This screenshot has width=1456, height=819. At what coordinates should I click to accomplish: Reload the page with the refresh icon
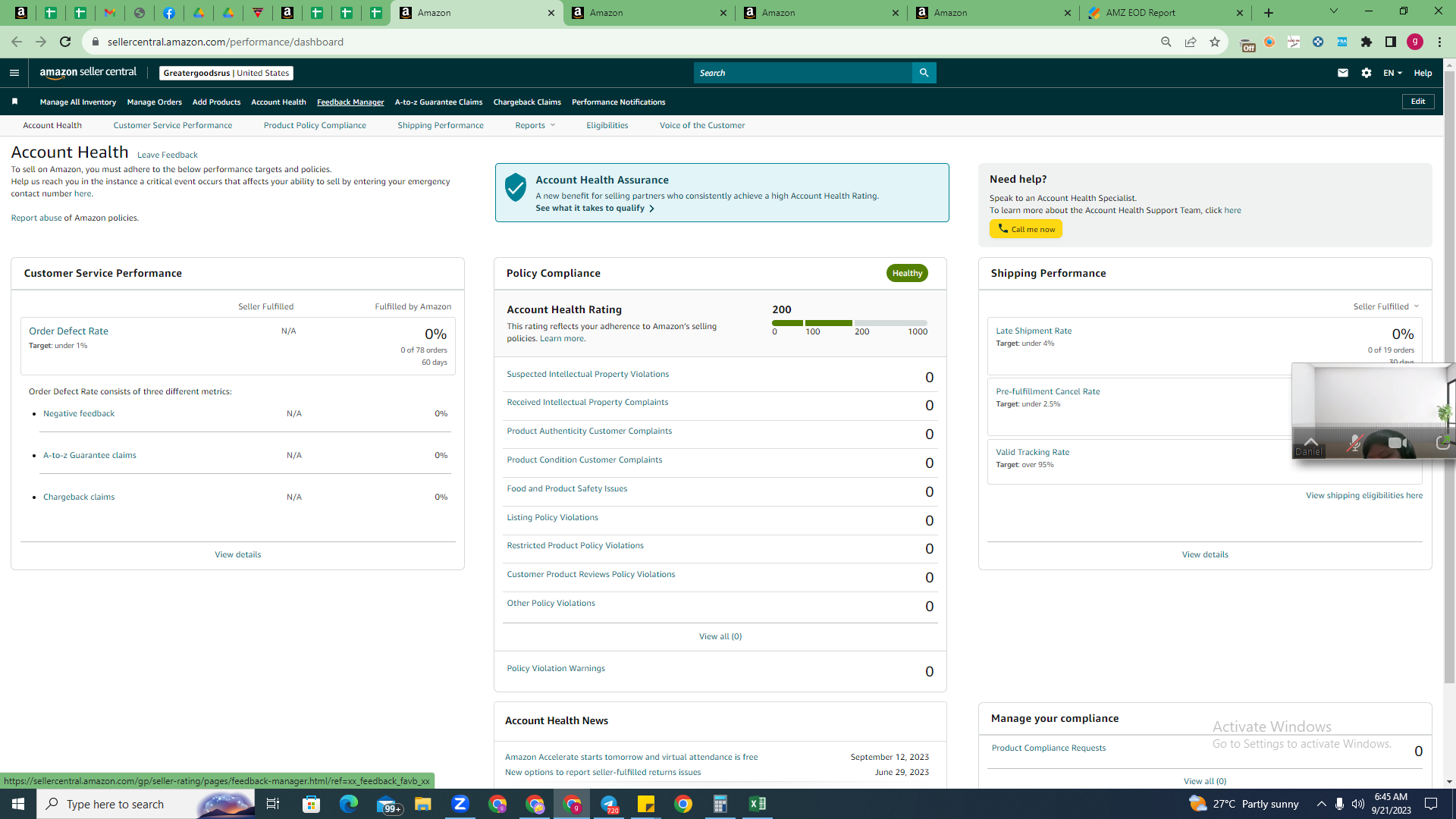coord(65,42)
